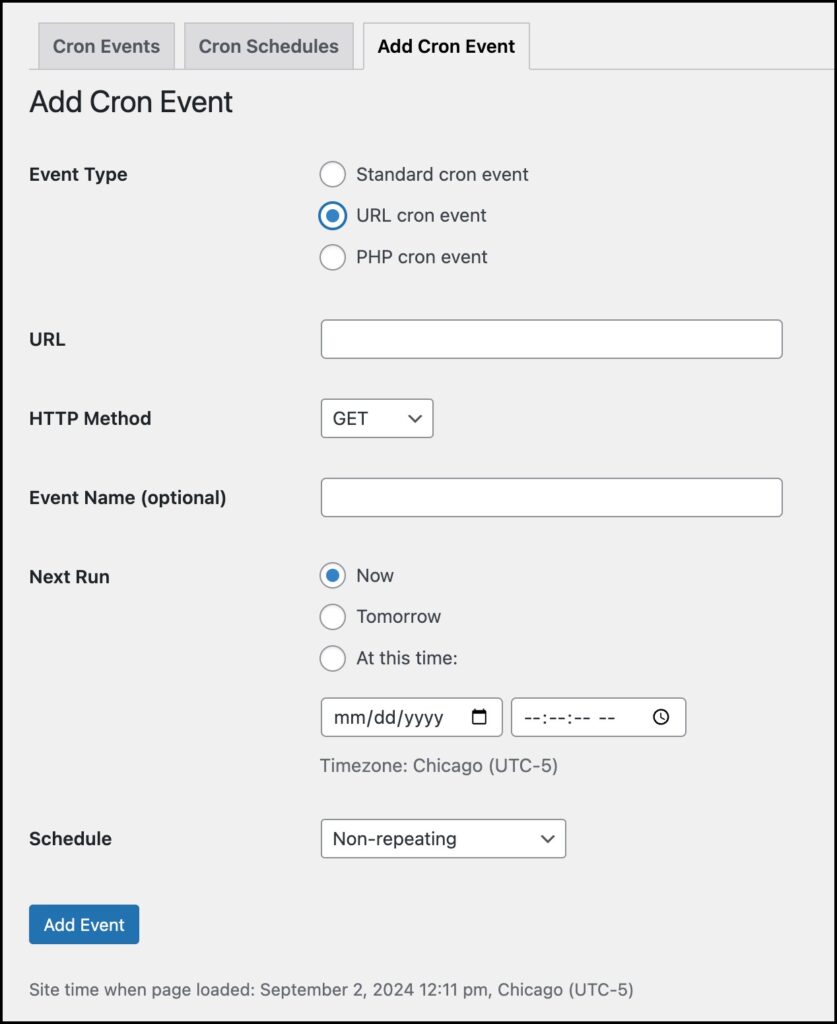Screen dimensions: 837x1024
Task: Change GET to another HTTP method
Action: point(376,418)
